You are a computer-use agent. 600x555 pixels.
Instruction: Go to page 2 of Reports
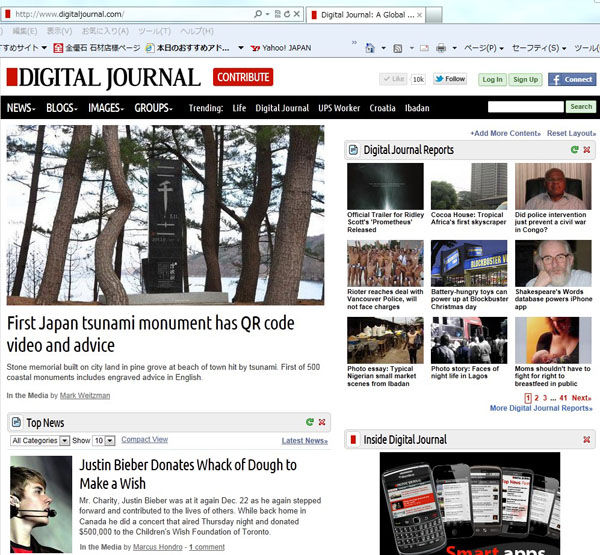click(536, 398)
